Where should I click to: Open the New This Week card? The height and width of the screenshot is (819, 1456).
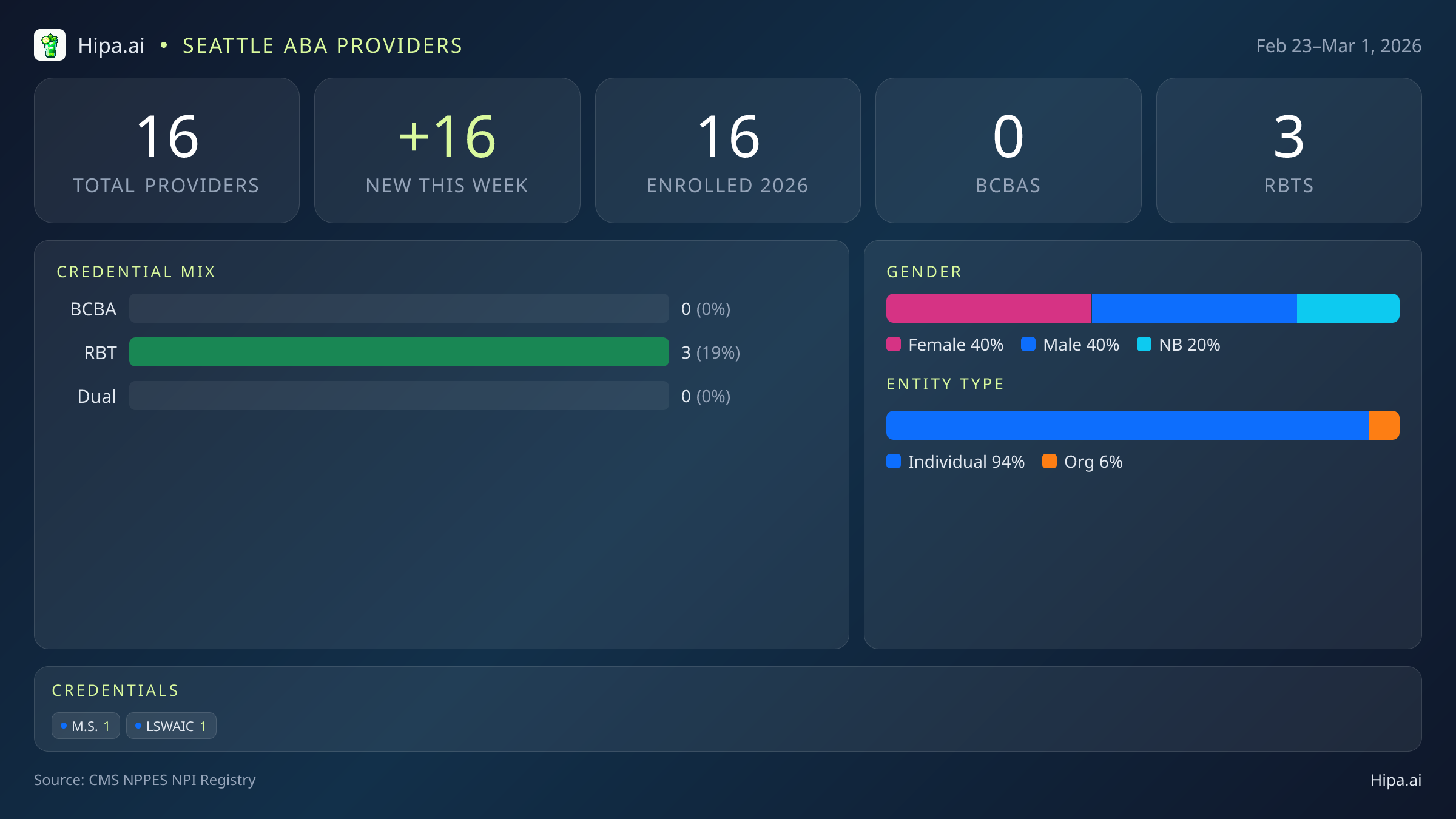(447, 150)
